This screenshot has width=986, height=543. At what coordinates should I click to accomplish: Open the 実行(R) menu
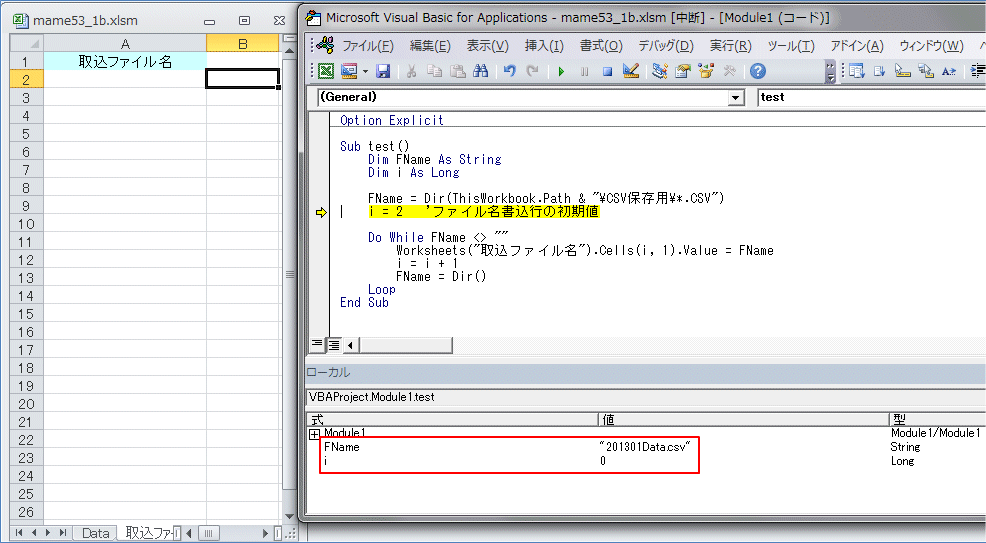730,46
